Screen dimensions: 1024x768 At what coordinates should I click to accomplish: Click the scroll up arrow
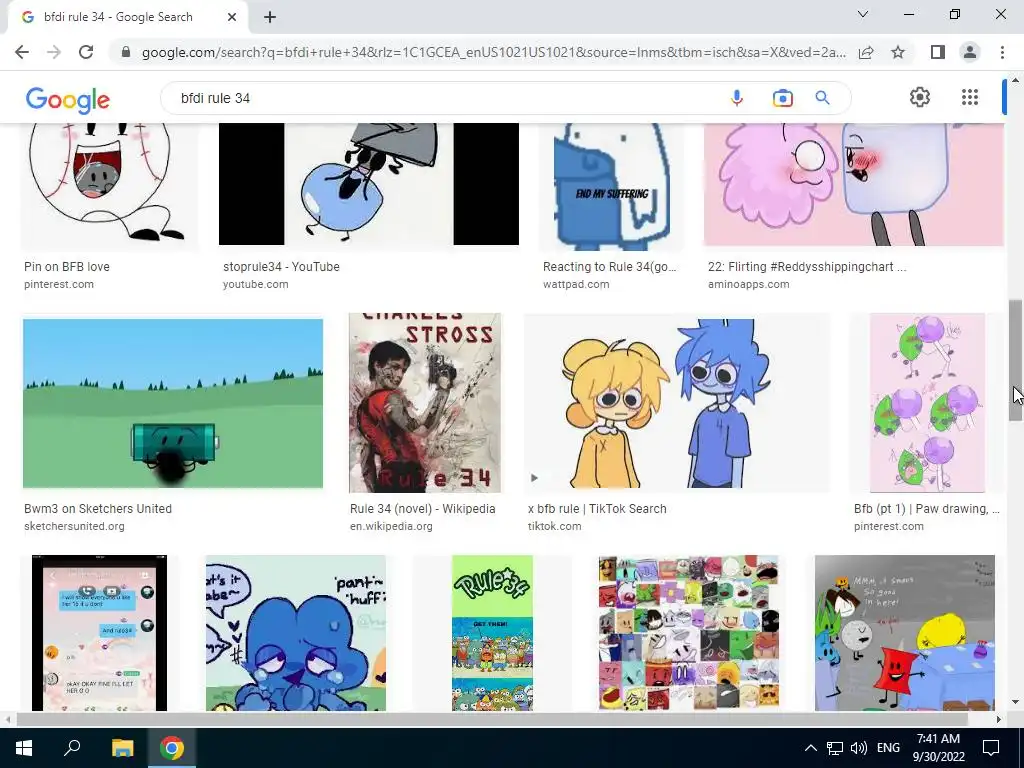(1016, 80)
